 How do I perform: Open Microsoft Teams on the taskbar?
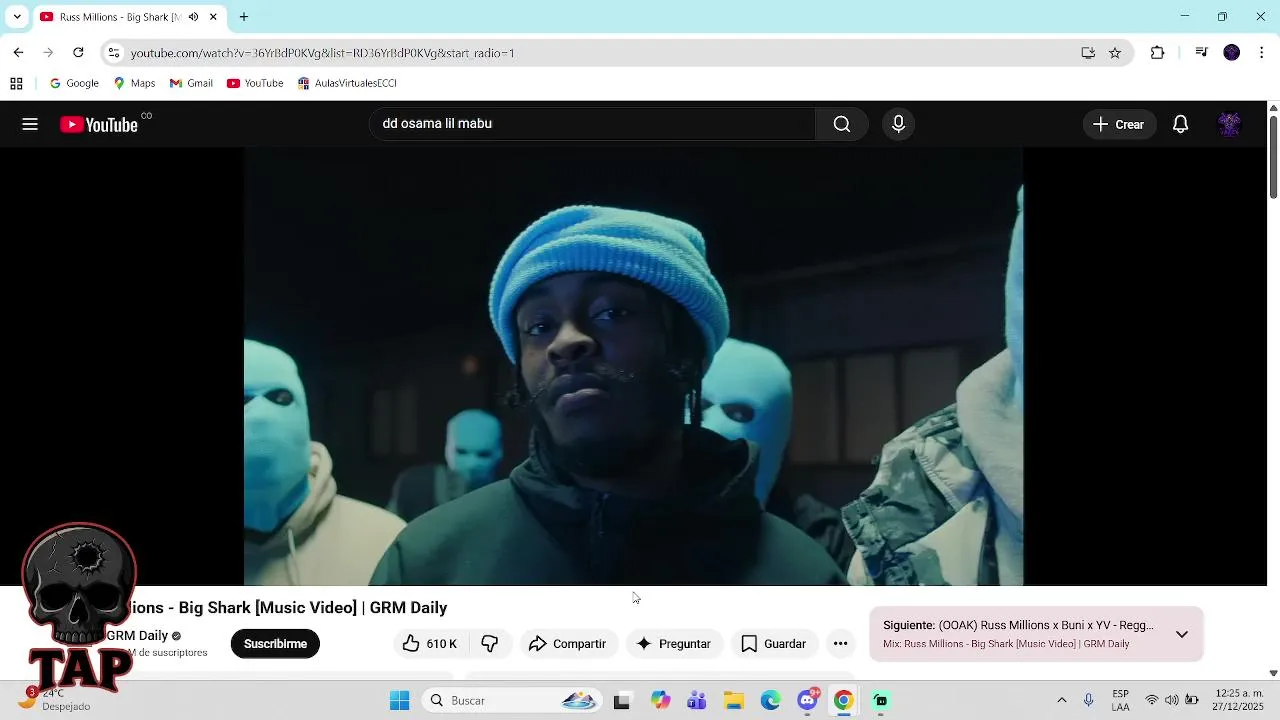pyautogui.click(x=697, y=700)
